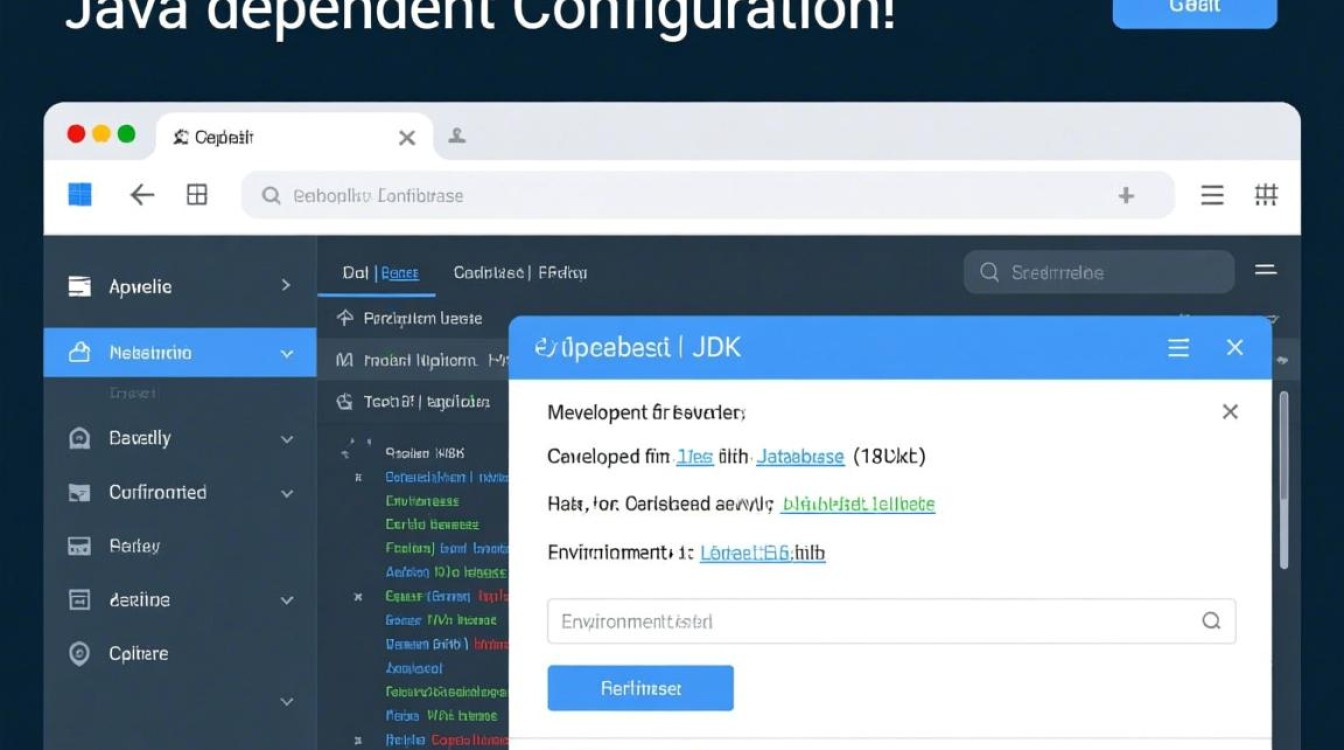
Task: Click the Environment search input field
Action: (870, 621)
